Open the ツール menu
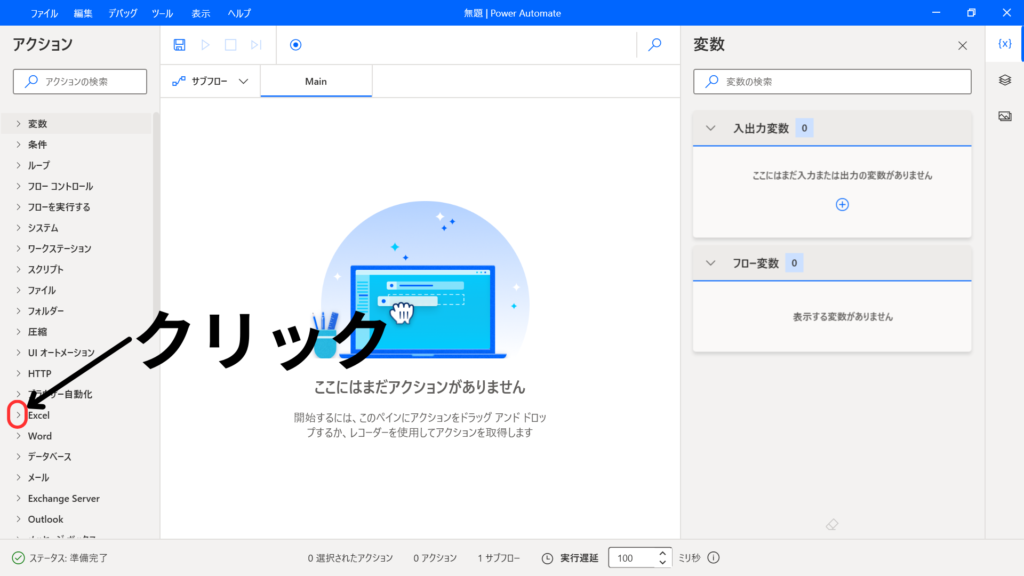The height and width of the screenshot is (576, 1024). pos(162,13)
